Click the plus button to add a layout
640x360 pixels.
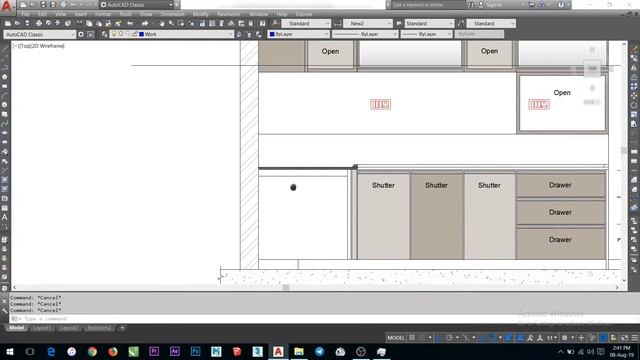(x=122, y=328)
